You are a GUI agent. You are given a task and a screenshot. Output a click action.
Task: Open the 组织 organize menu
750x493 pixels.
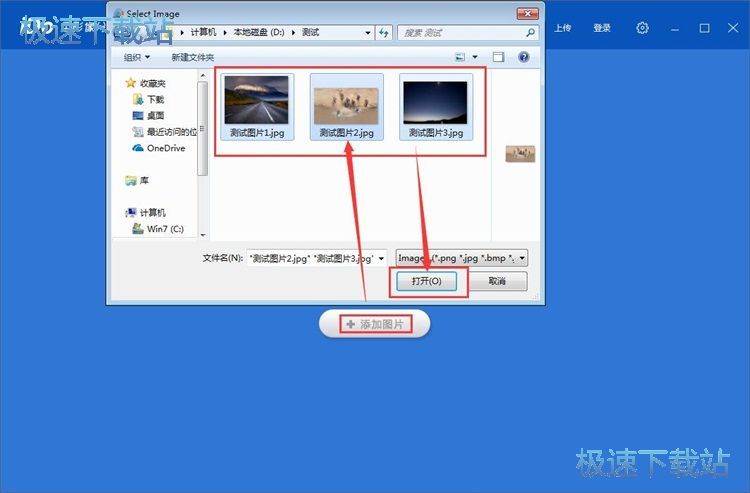(137, 57)
